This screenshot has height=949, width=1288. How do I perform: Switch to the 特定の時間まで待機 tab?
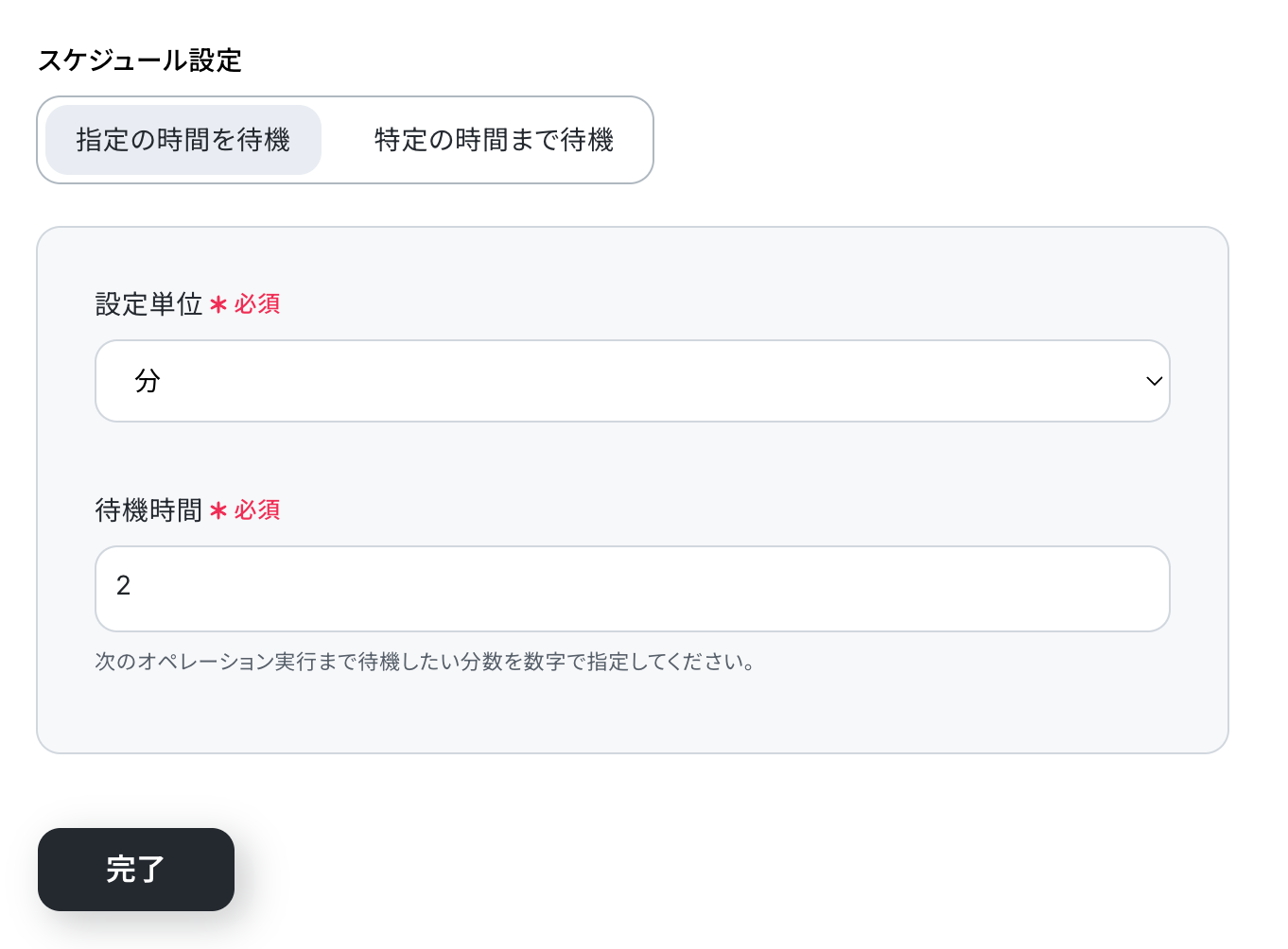(494, 140)
